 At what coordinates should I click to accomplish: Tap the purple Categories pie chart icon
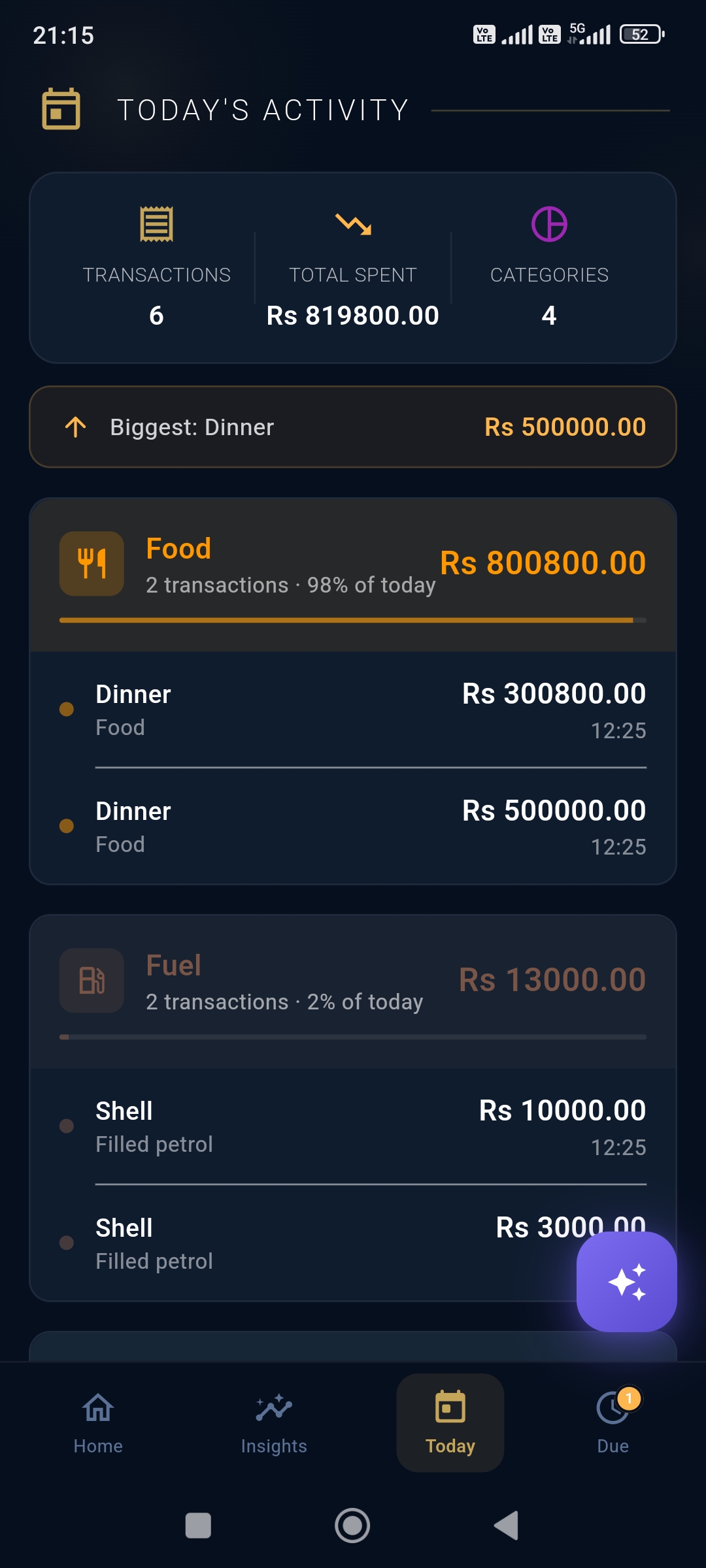(x=549, y=225)
